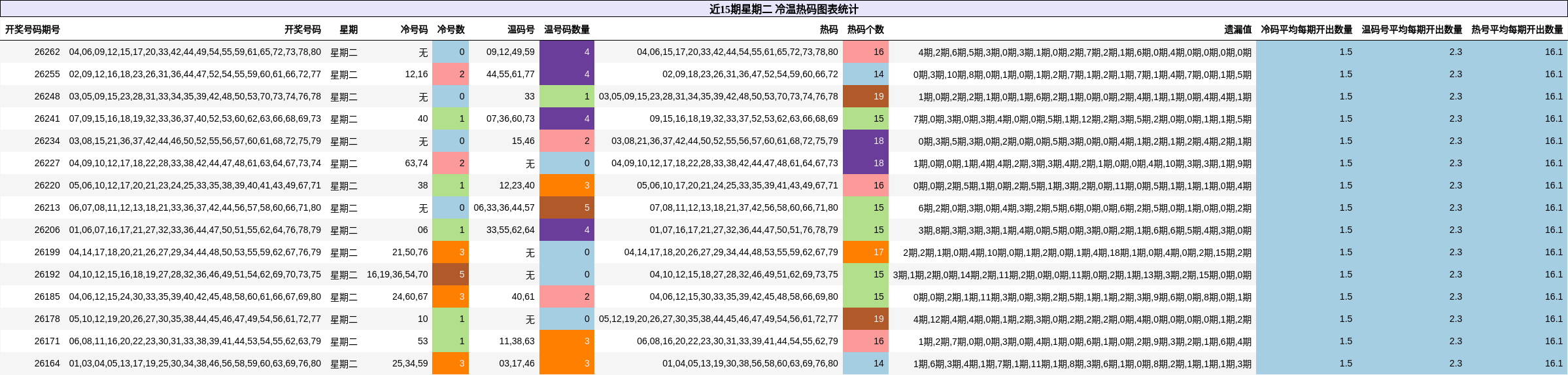Click warm numbers cell 09,12,49,59

pos(511,52)
